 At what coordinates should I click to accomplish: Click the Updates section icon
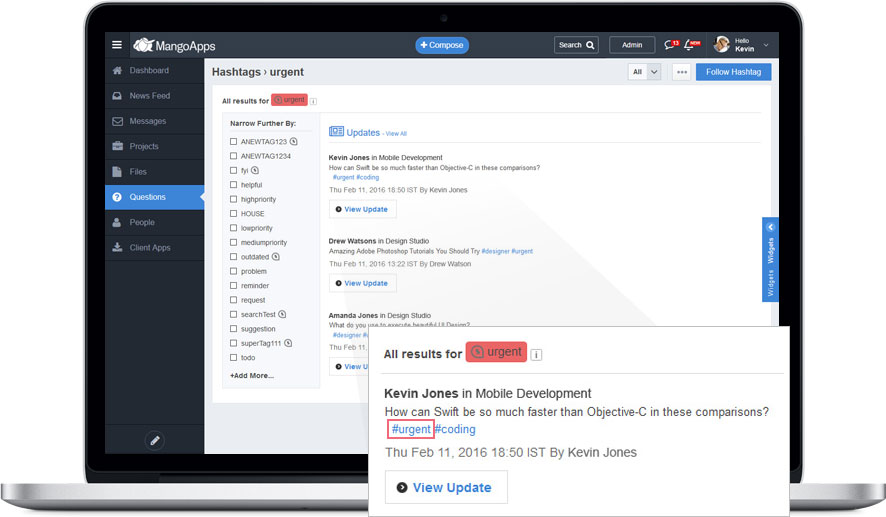(x=336, y=132)
